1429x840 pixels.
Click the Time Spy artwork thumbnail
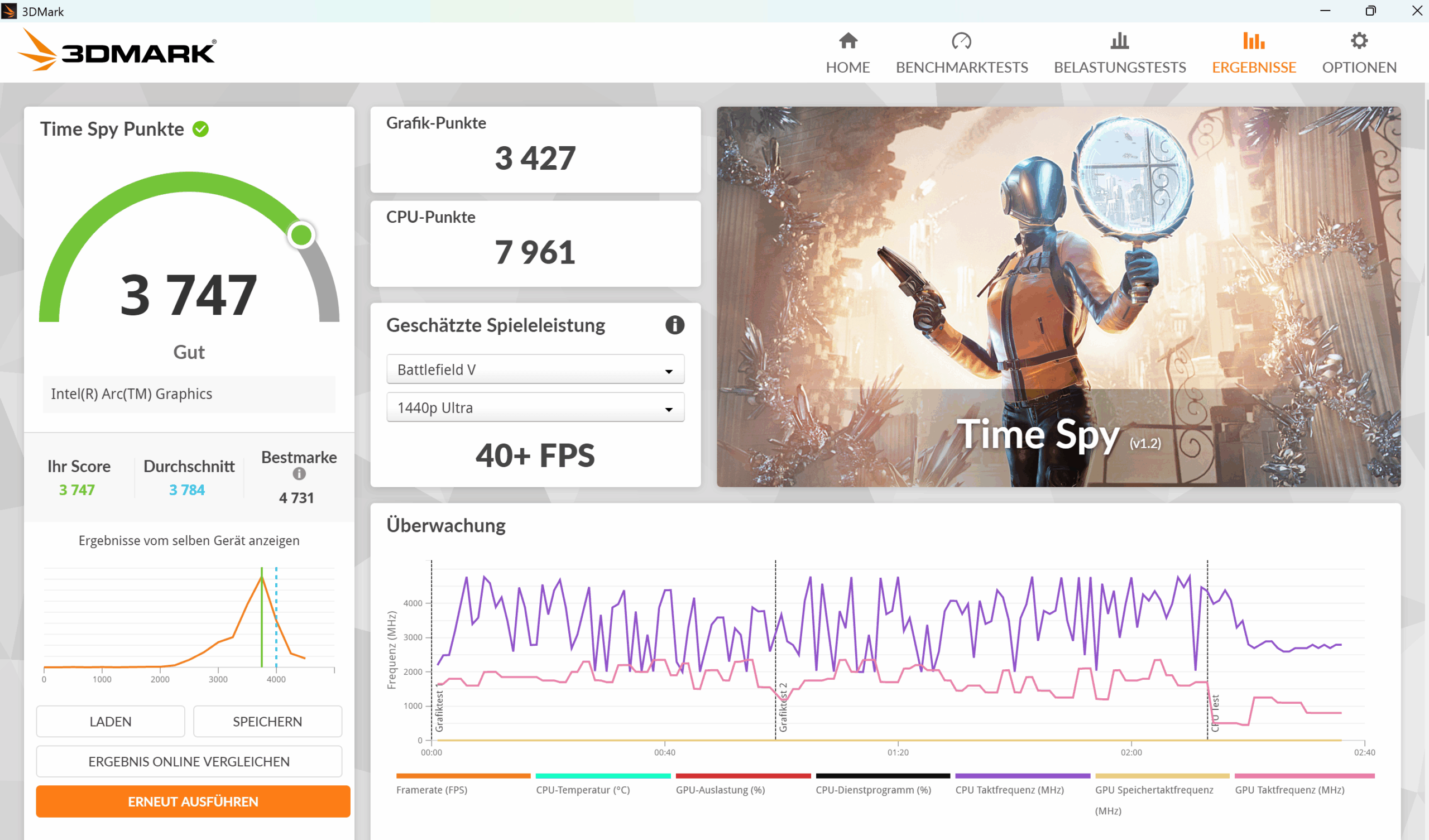[1058, 296]
